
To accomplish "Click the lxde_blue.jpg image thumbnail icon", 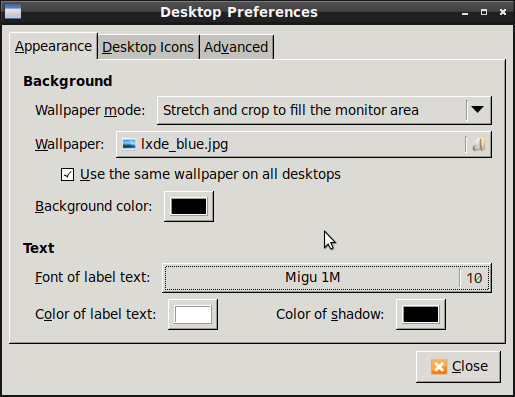I will coord(129,144).
